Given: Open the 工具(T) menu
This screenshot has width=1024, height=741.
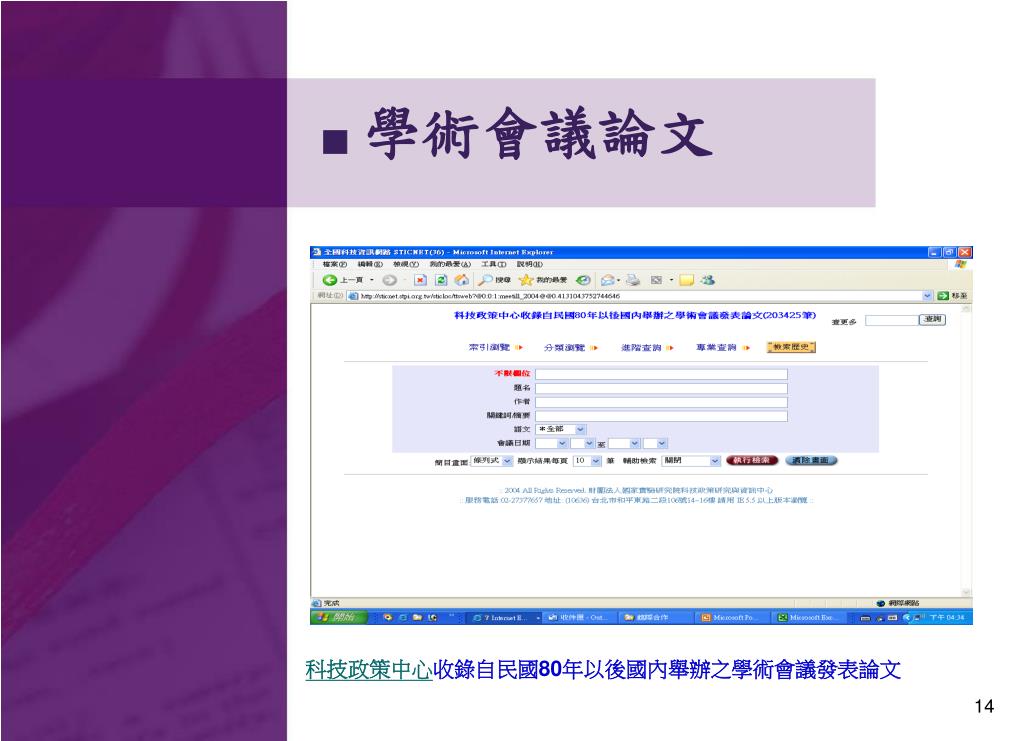Looking at the screenshot, I should point(494,264).
